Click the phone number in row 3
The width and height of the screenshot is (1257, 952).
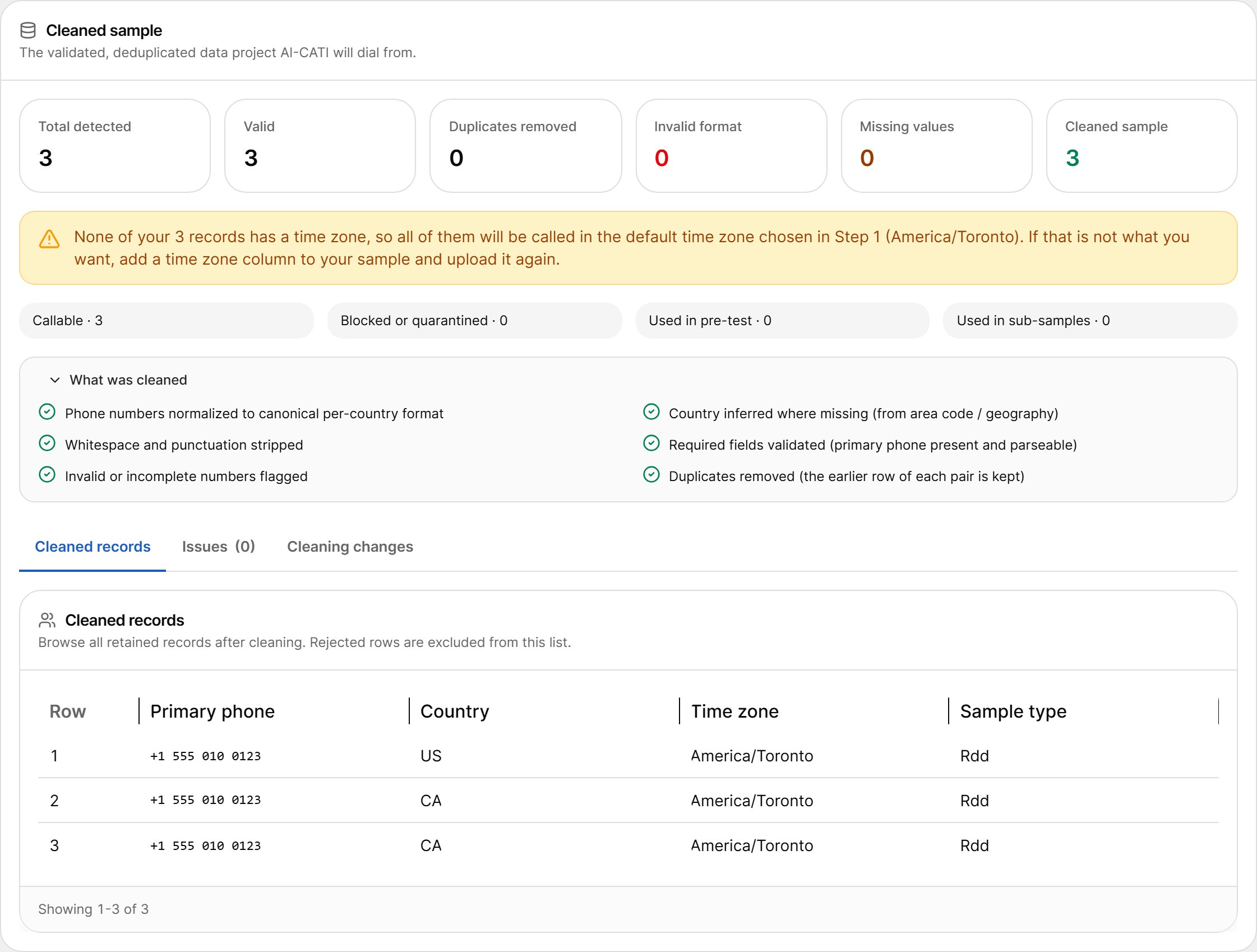click(206, 846)
